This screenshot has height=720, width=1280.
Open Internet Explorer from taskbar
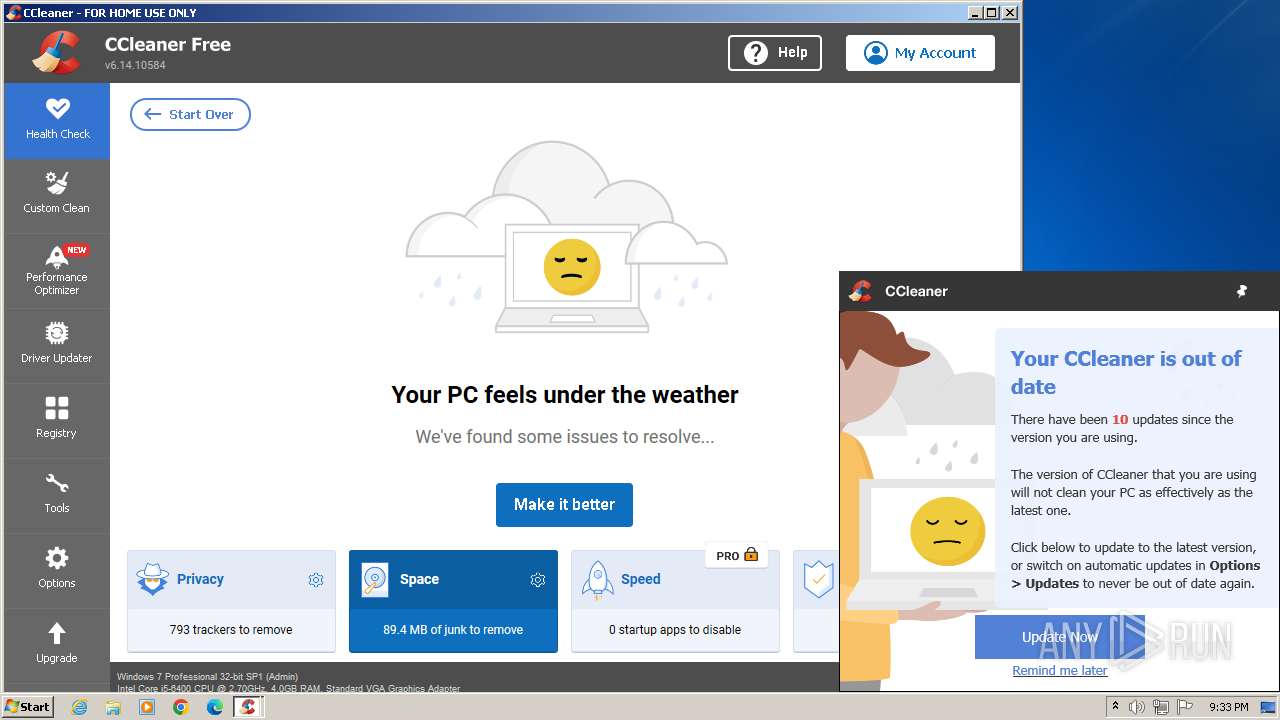pos(79,707)
